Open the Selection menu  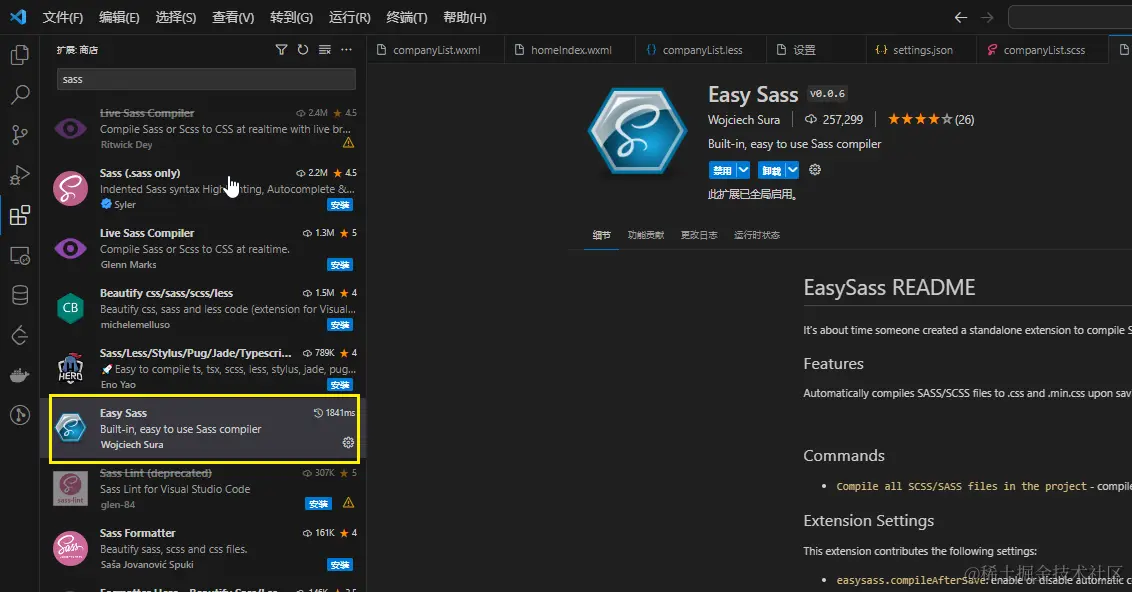click(175, 17)
